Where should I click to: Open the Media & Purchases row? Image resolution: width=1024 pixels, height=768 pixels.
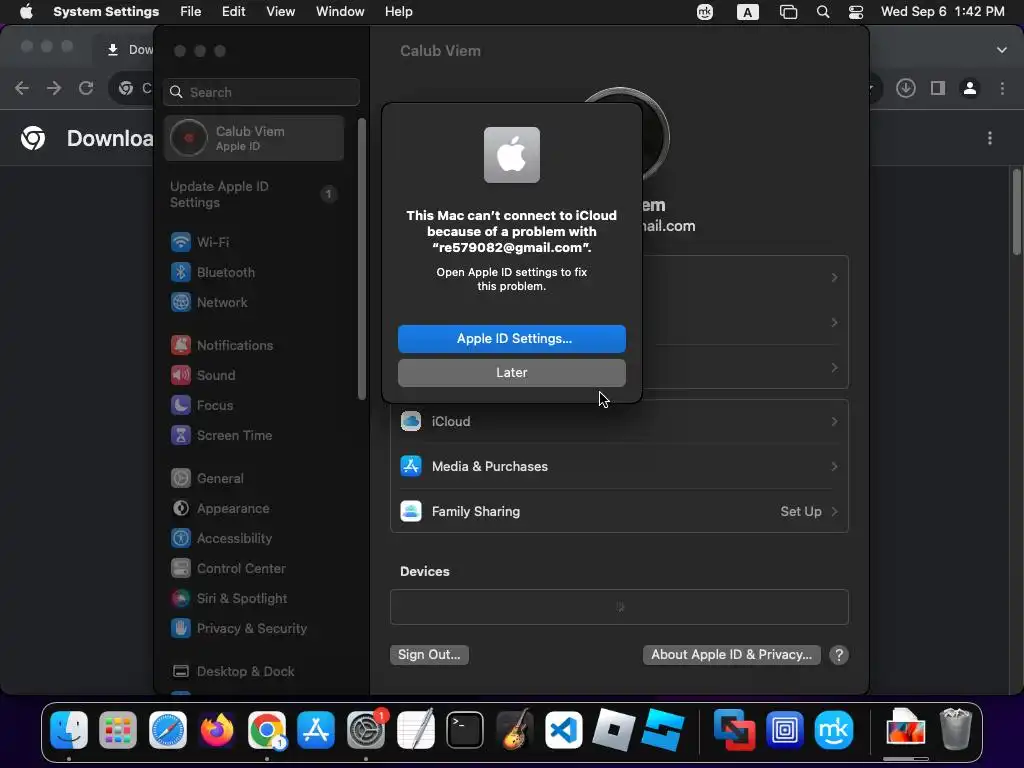619,466
